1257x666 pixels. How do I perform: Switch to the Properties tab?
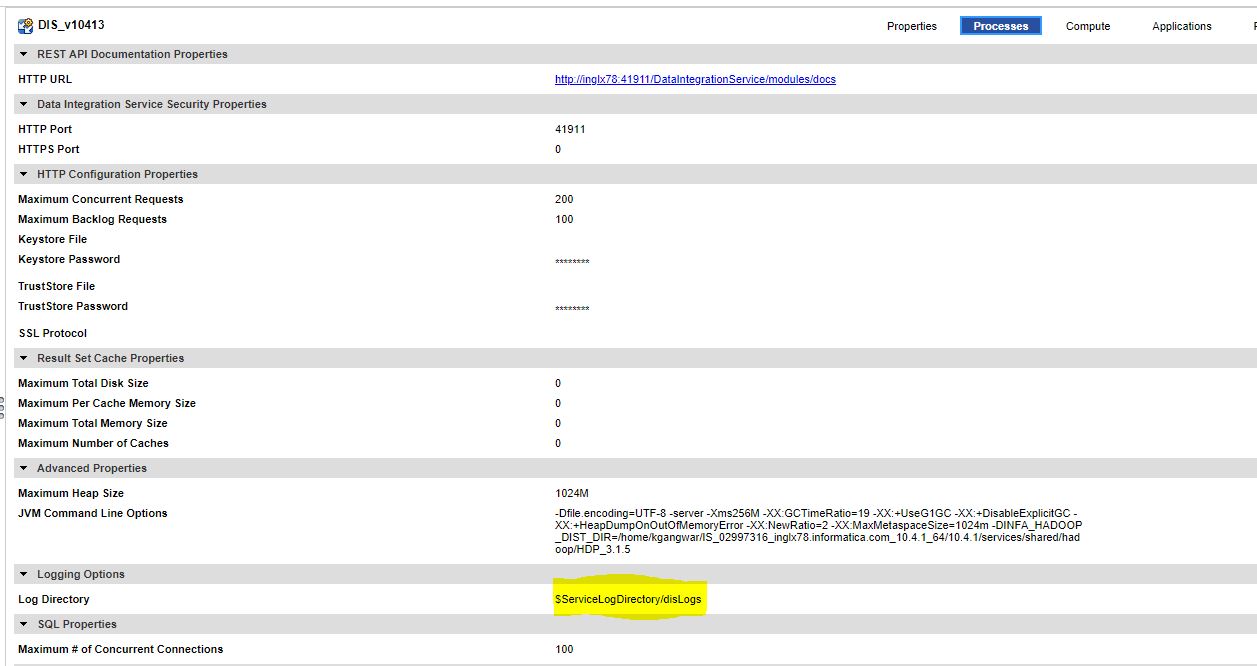pos(912,26)
